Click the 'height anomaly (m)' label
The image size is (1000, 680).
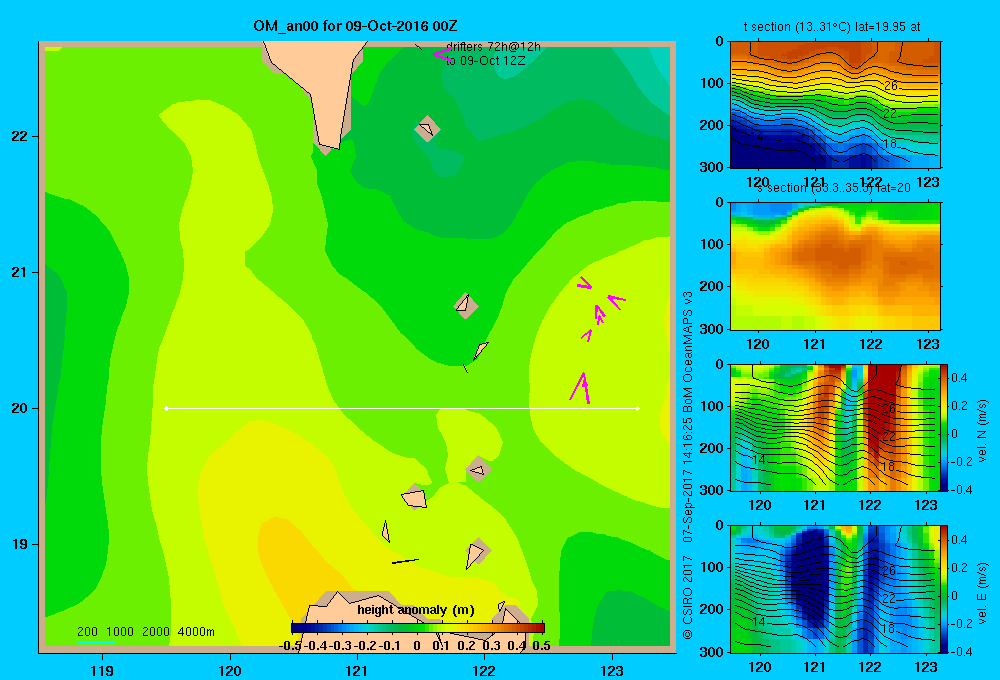click(415, 610)
